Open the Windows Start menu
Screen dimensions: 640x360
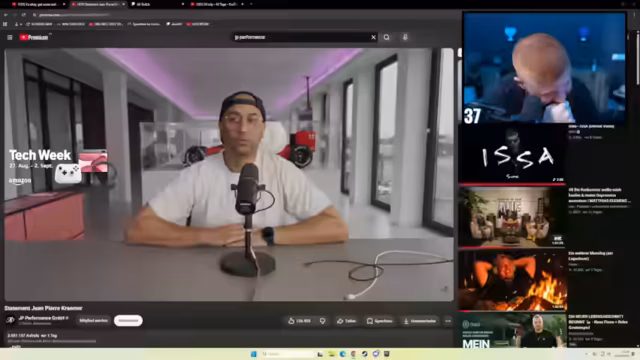pyautogui.click(x=253, y=354)
